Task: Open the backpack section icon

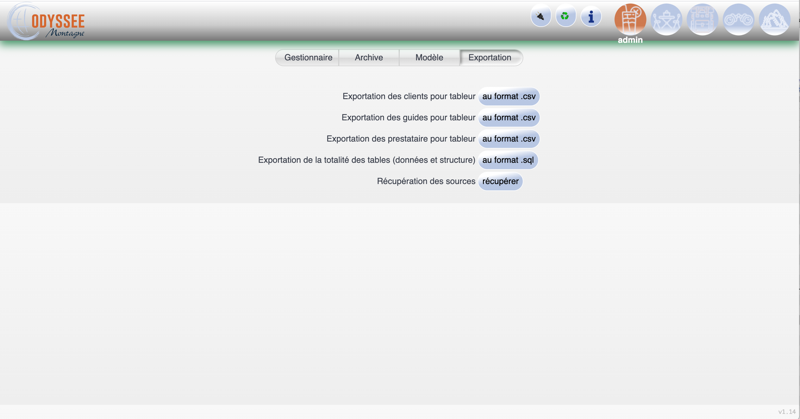Action: pyautogui.click(x=703, y=19)
